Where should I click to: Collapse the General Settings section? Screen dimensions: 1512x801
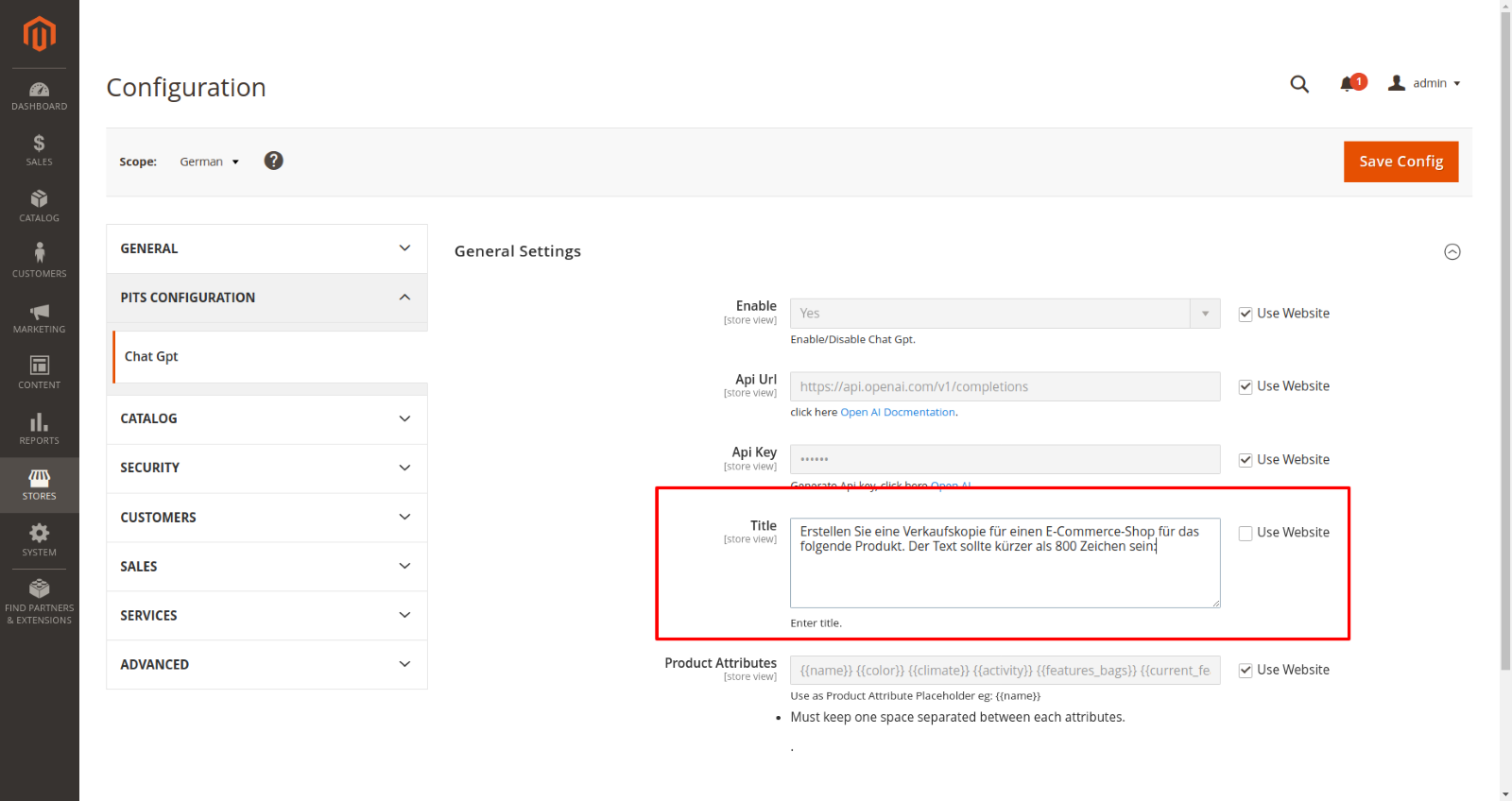[x=1452, y=251]
